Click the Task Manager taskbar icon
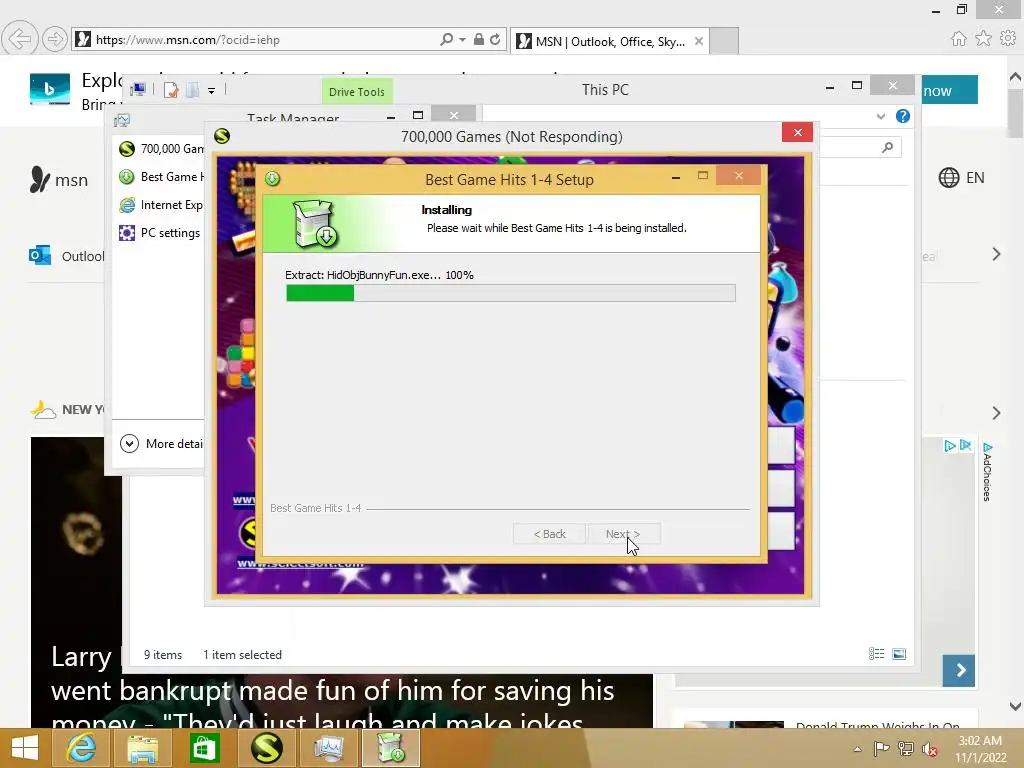 328,748
